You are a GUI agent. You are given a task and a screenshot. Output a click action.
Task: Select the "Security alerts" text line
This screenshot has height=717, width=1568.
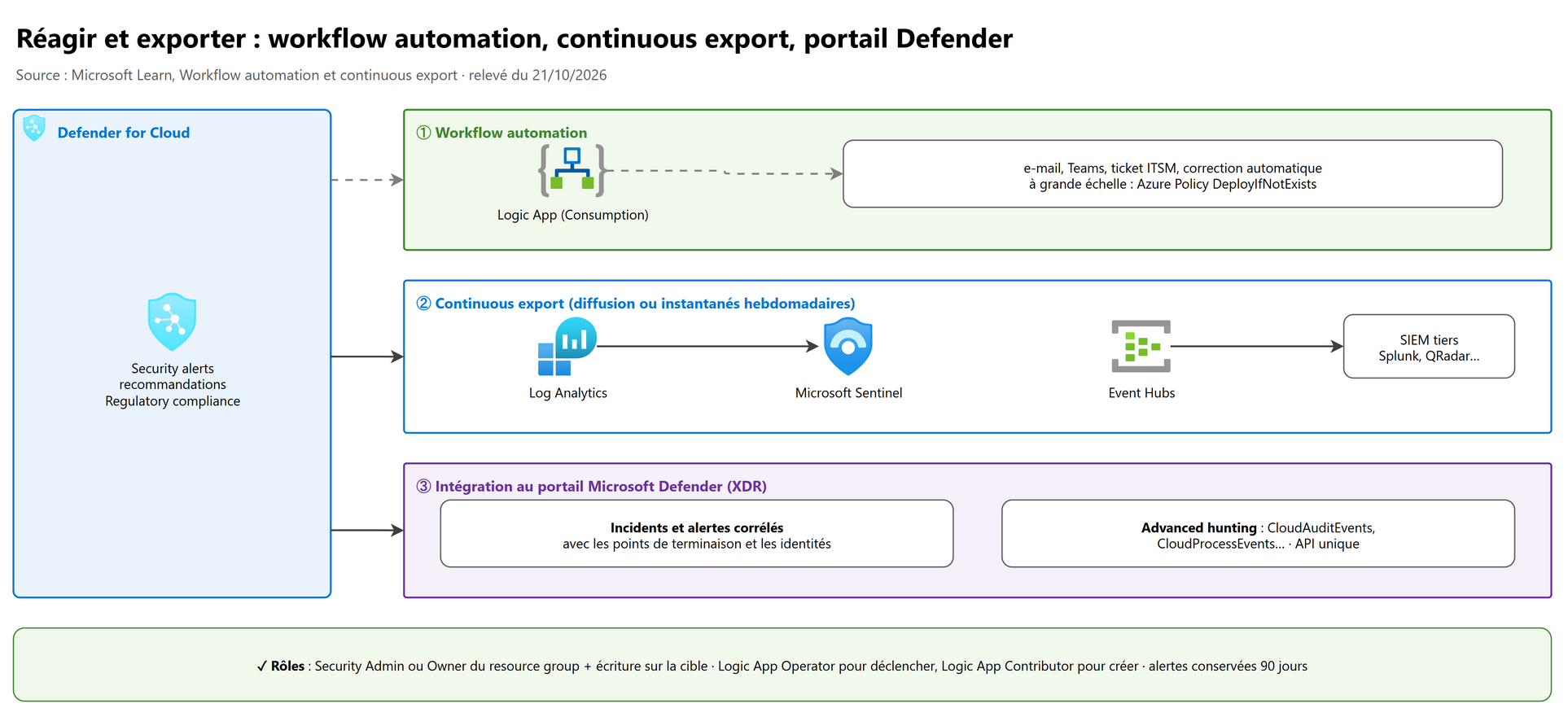[173, 369]
